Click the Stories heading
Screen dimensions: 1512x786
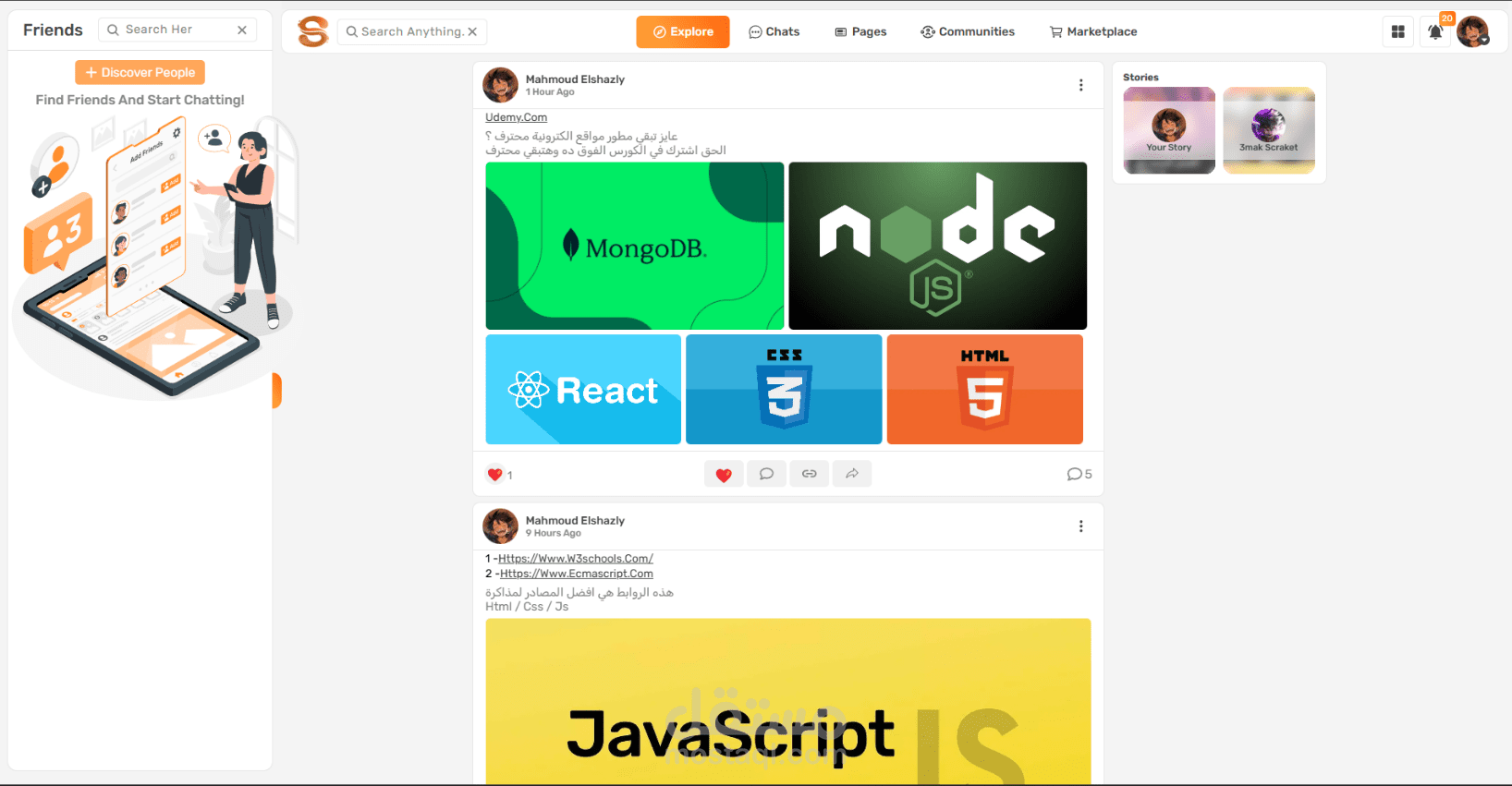pos(1140,78)
